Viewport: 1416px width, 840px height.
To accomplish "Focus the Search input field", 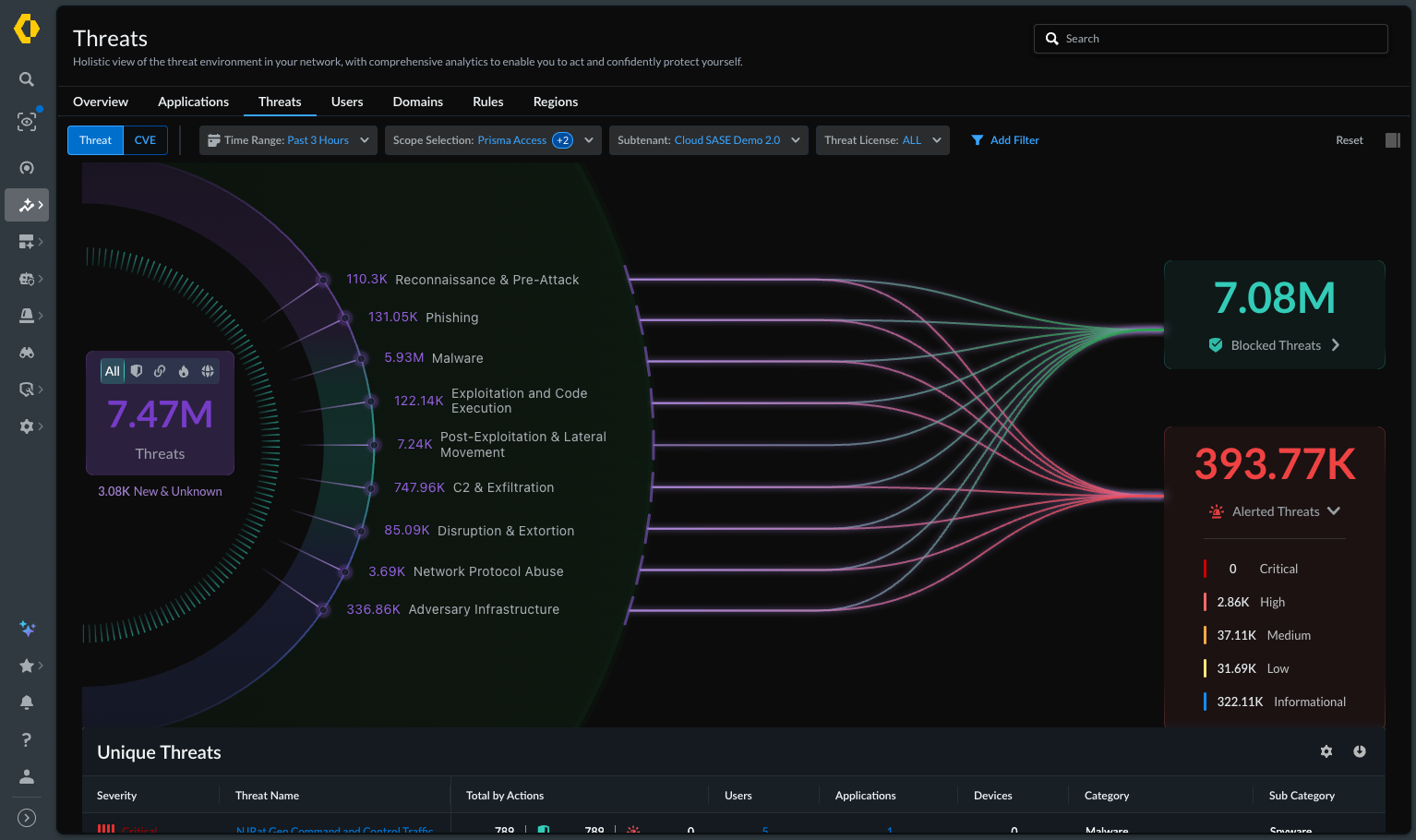I will pyautogui.click(x=1210, y=39).
